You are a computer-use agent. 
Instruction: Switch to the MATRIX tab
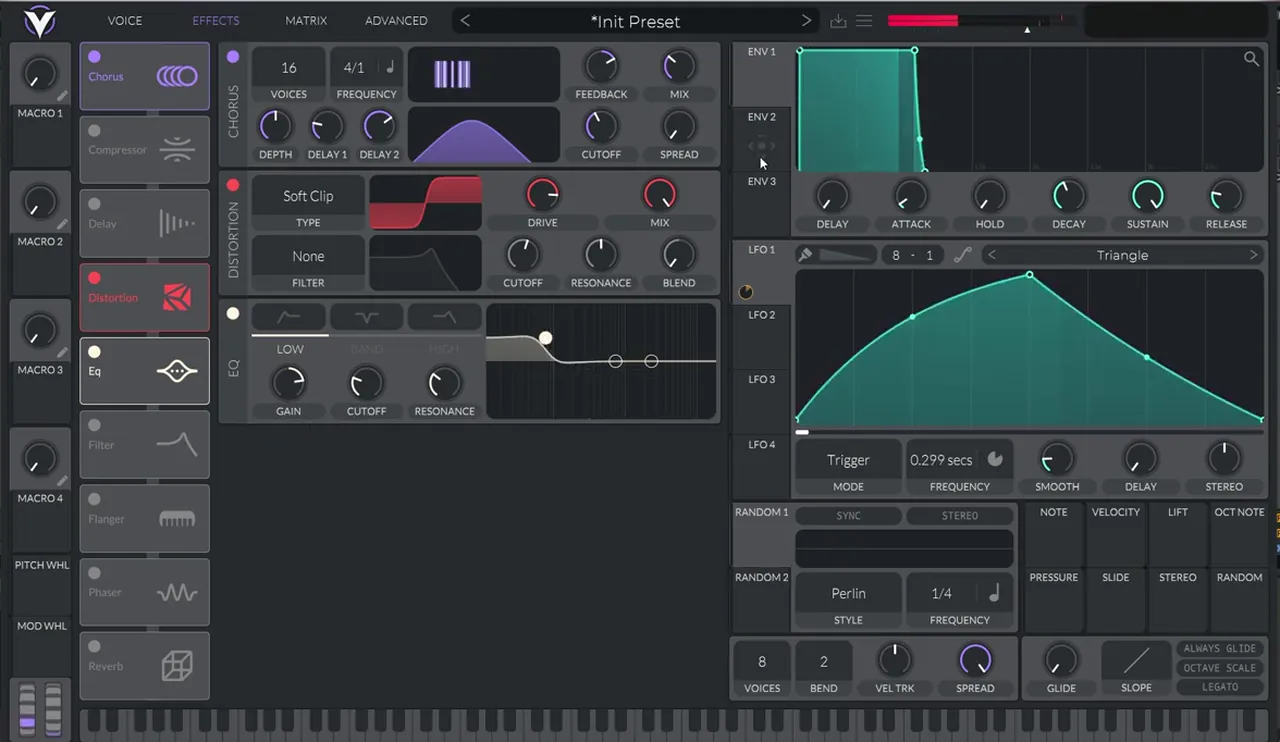(x=306, y=21)
